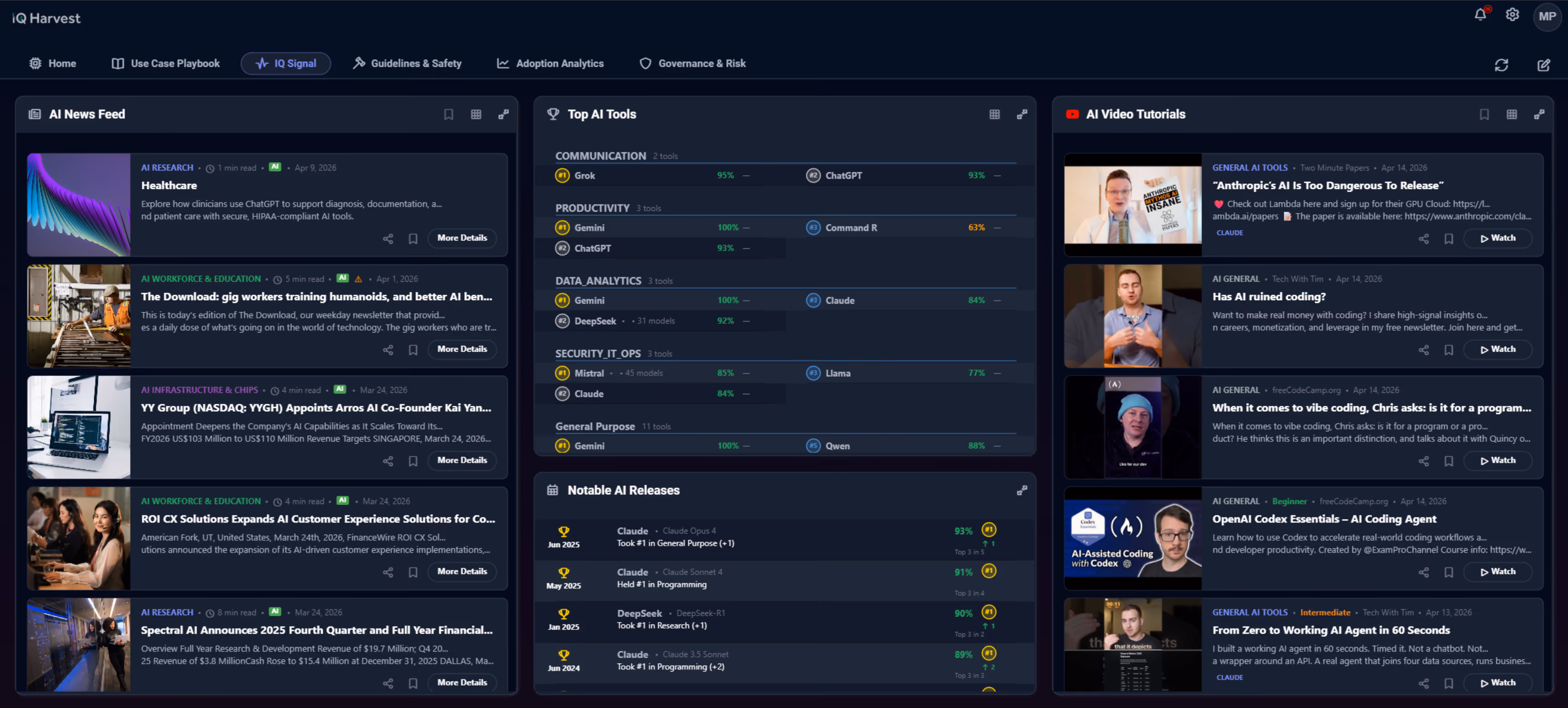Image resolution: width=1568 pixels, height=708 pixels.
Task: Click the bookmark icon in AI News Feed header
Action: (449, 114)
